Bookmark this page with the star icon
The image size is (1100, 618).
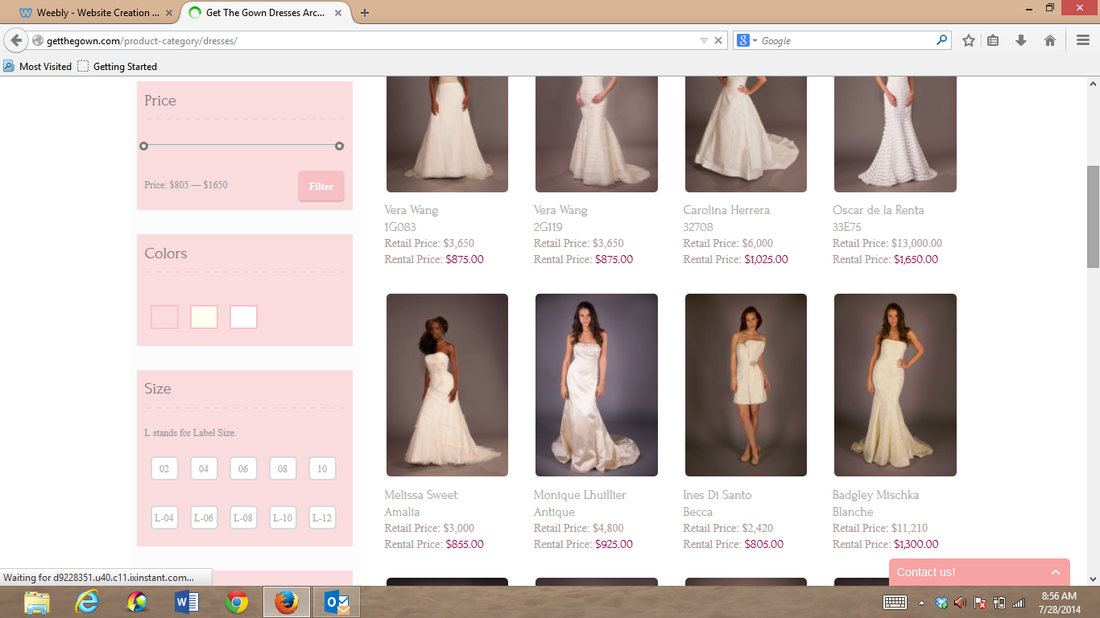pos(968,41)
